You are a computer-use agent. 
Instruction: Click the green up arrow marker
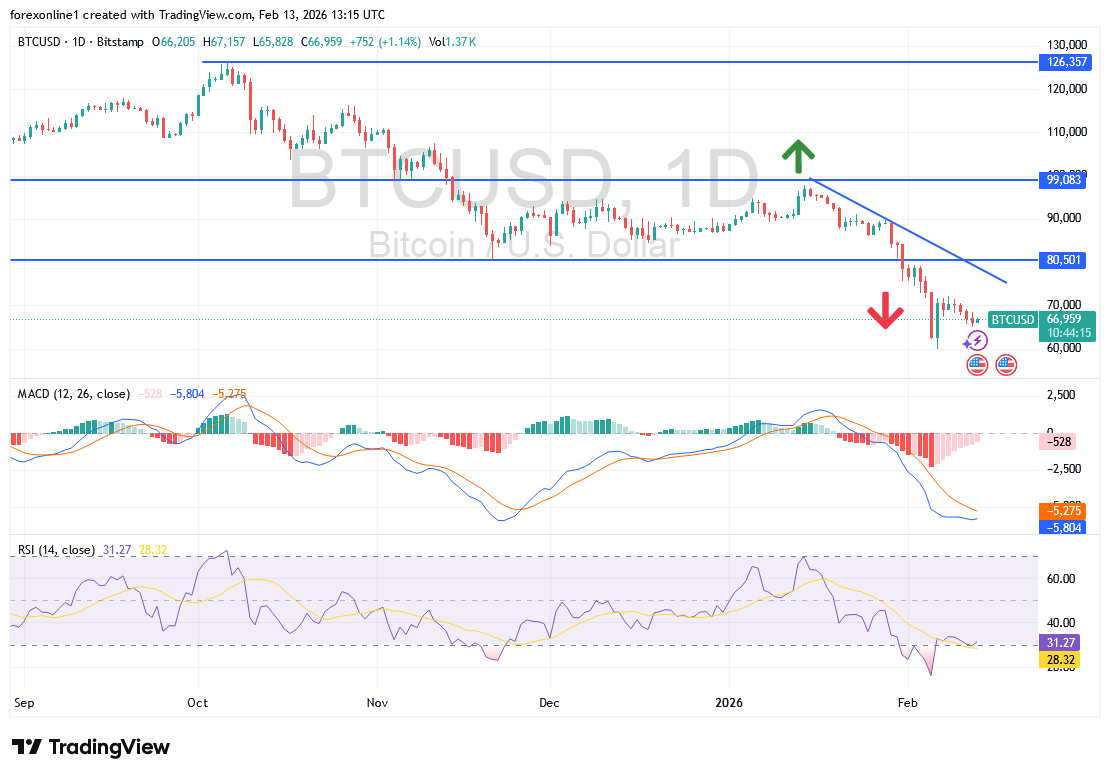tap(798, 156)
